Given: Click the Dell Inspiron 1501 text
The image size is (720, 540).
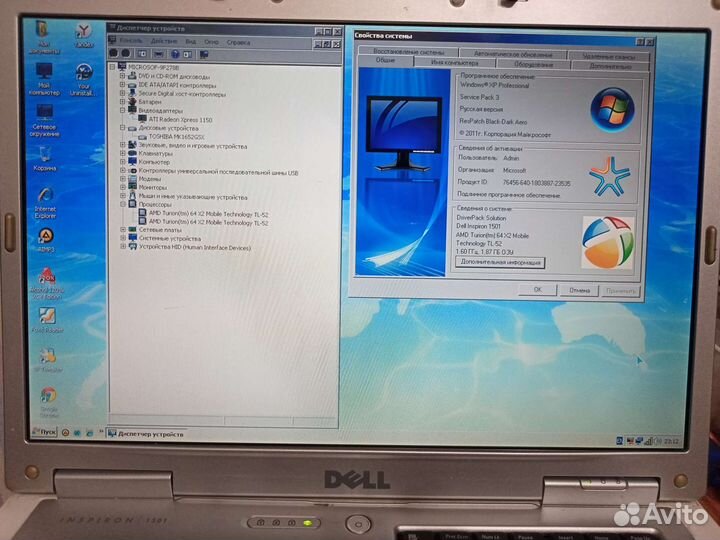Looking at the screenshot, I should [x=478, y=226].
